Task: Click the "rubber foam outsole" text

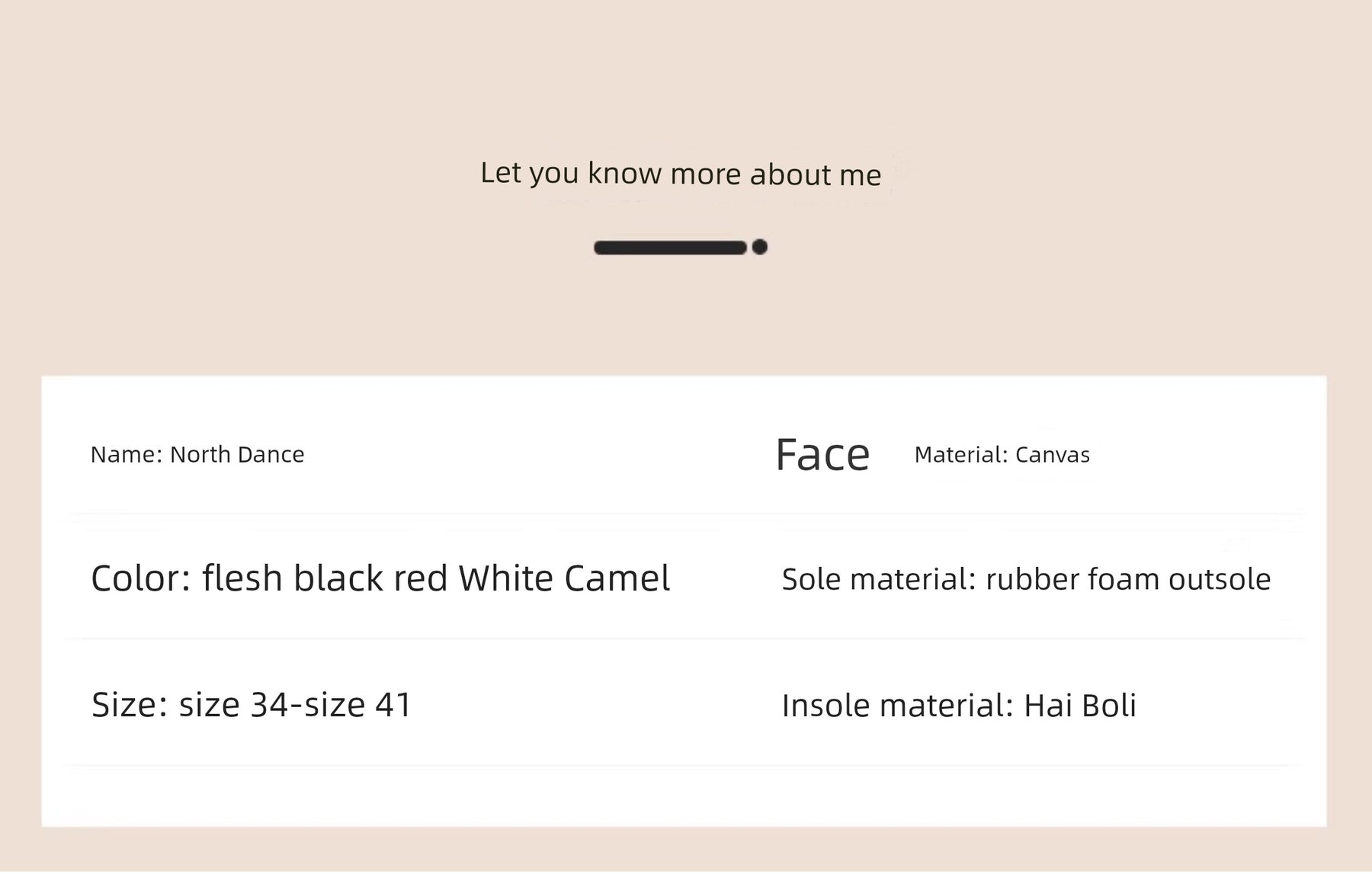Action: tap(1128, 580)
